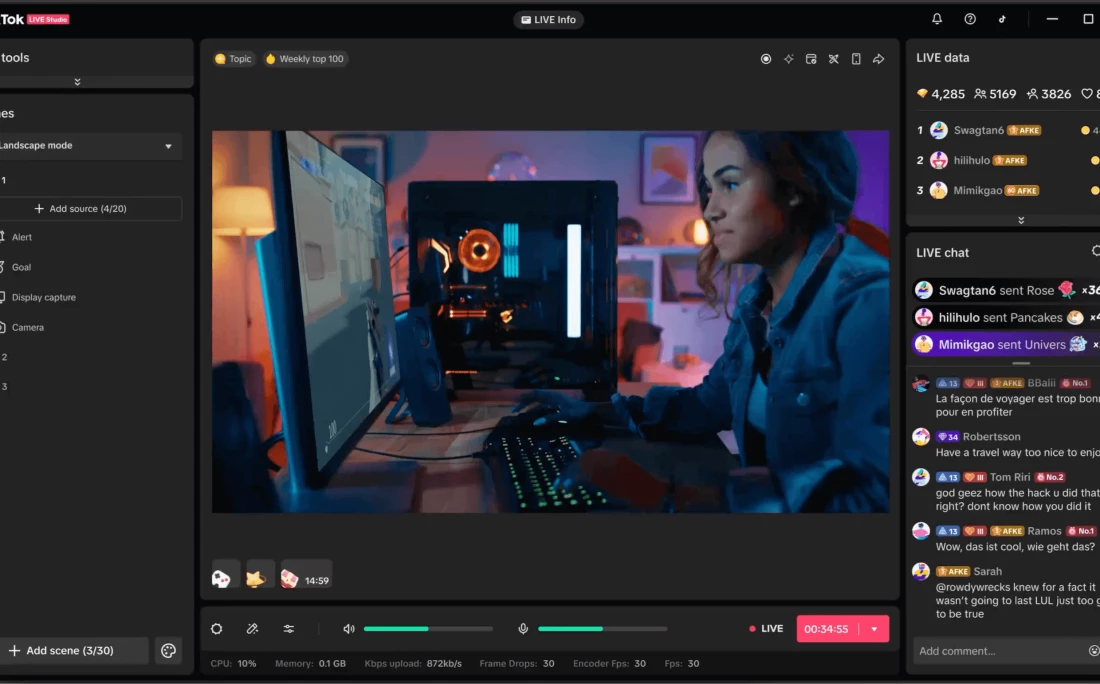Click the Add comment input field
Image resolution: width=1100 pixels, height=684 pixels.
tap(1000, 651)
